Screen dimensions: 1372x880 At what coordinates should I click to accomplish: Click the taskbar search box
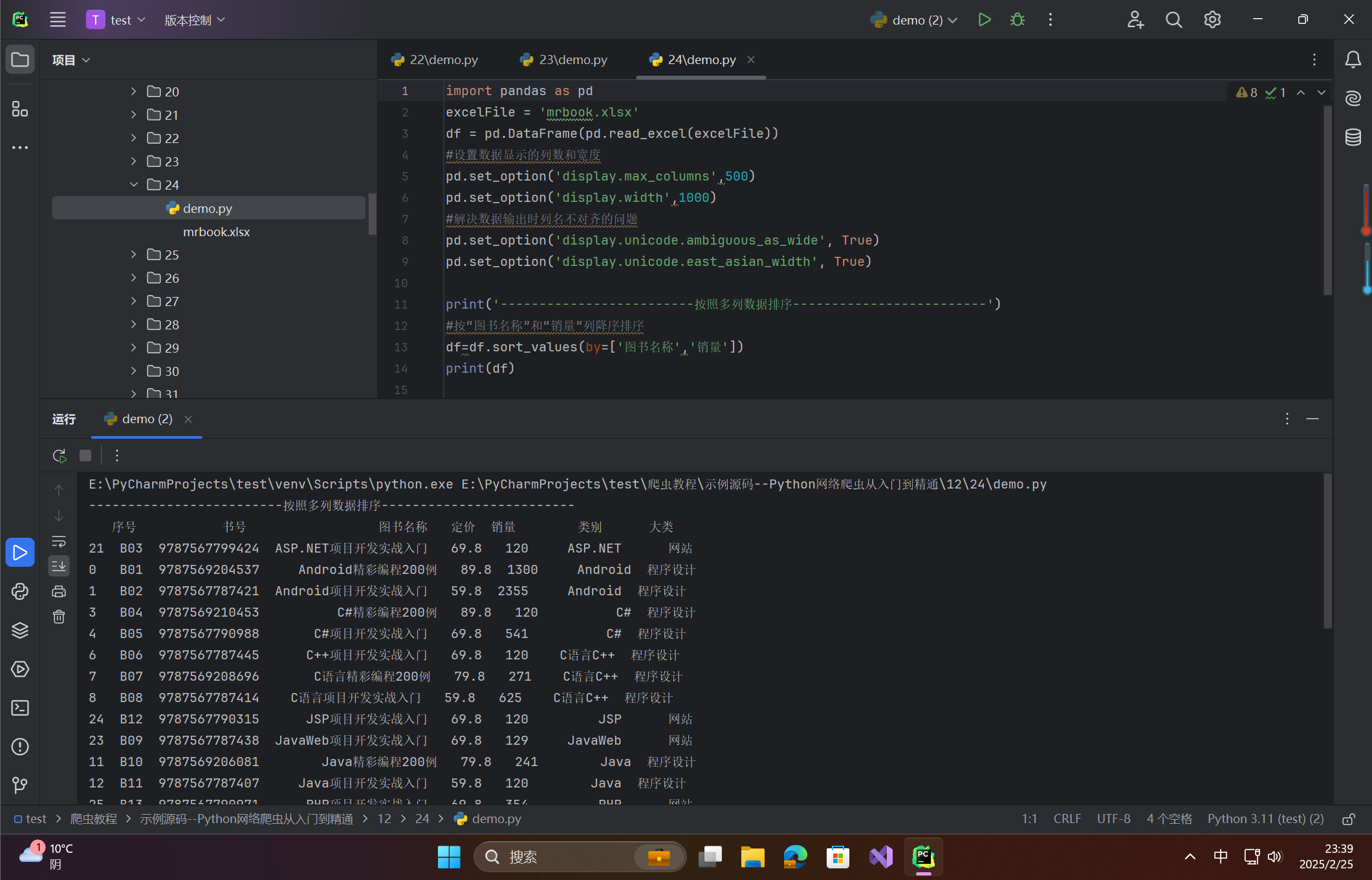tap(580, 857)
